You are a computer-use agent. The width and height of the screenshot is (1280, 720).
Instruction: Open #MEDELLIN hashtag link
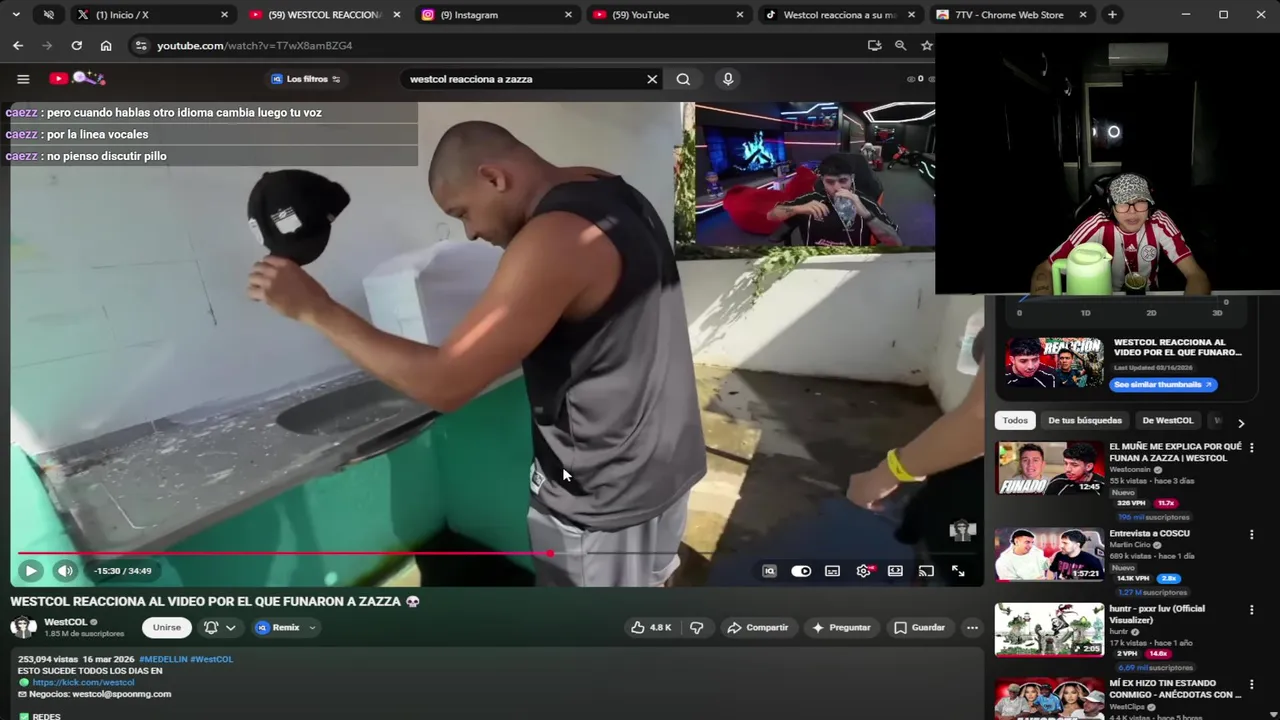[x=163, y=659]
